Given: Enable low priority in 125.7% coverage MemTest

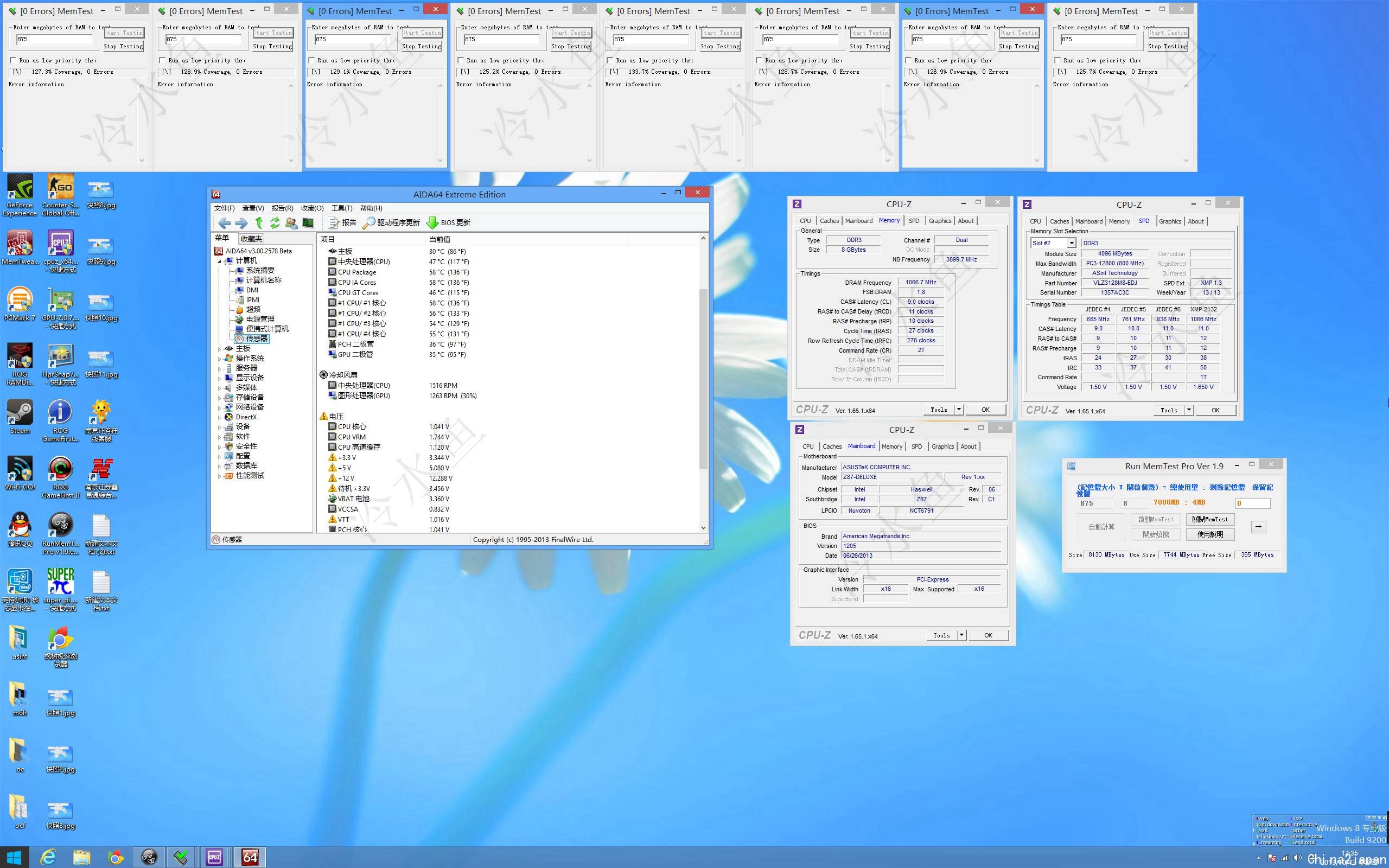Looking at the screenshot, I should point(1058,60).
